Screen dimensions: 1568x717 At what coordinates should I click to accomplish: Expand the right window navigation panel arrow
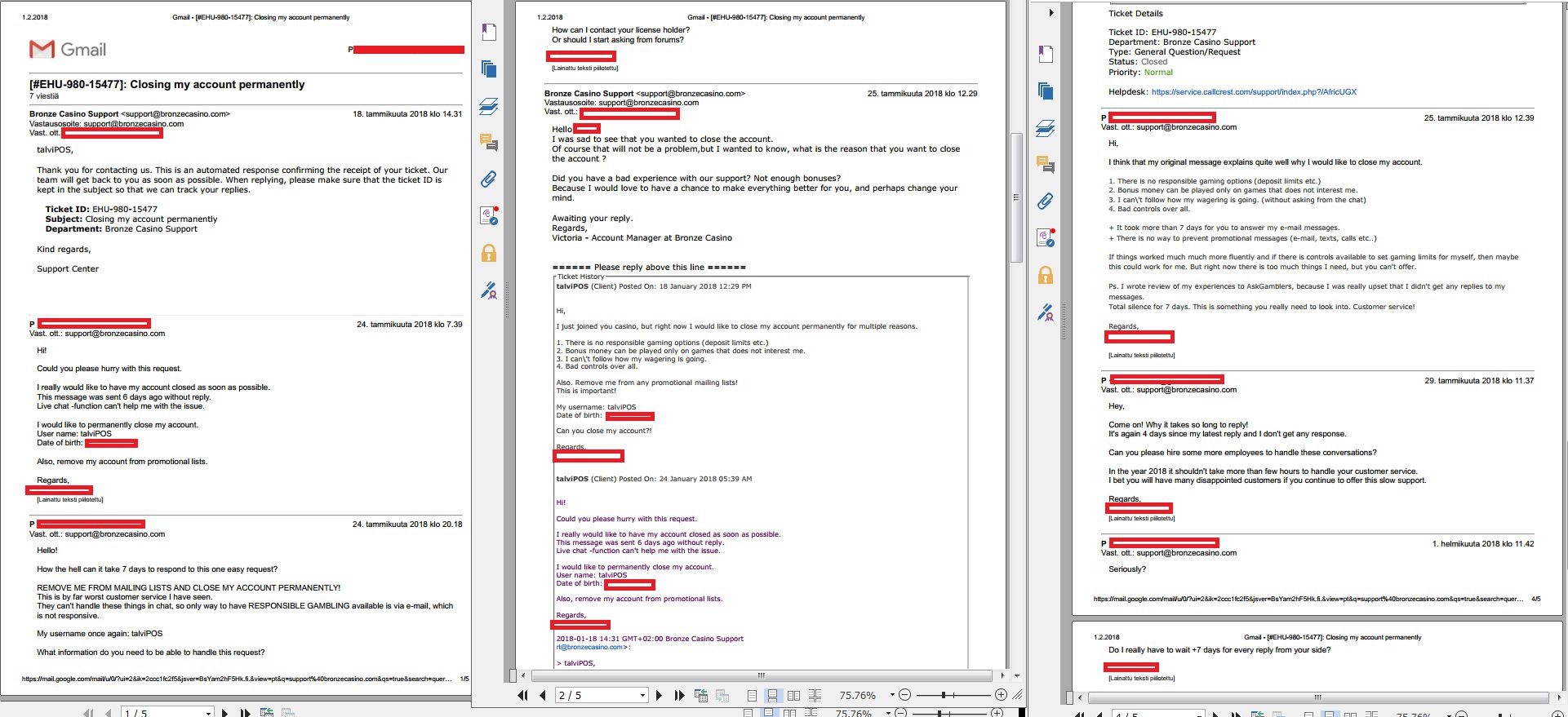pos(1051,12)
